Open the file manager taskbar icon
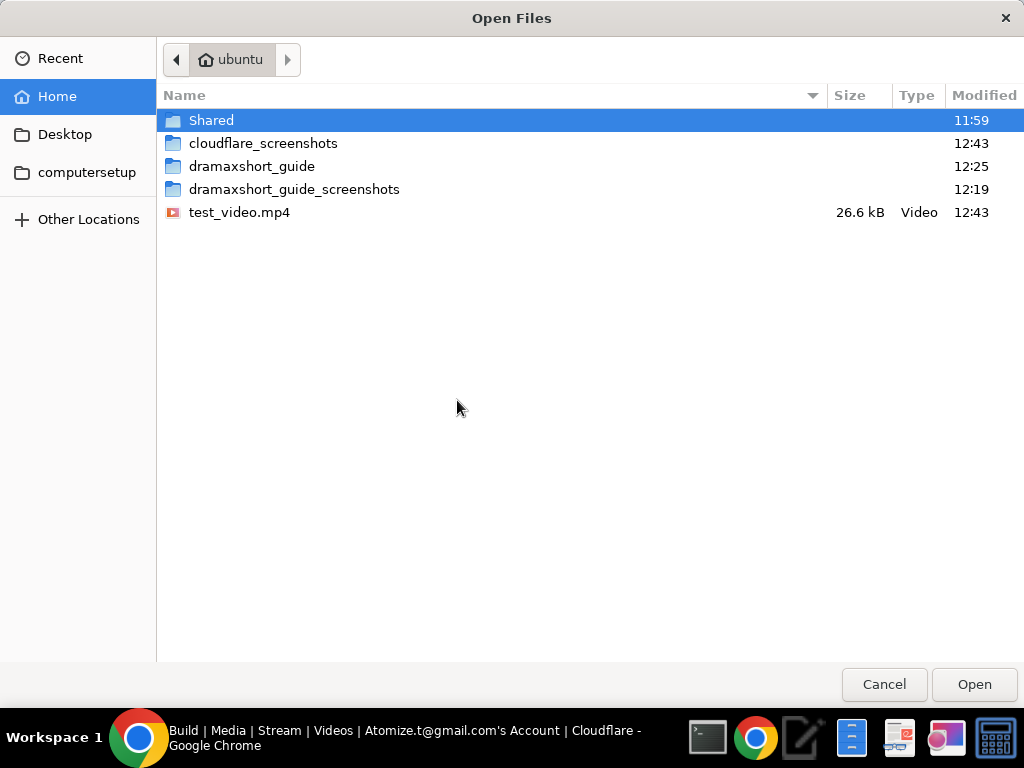 click(851, 737)
